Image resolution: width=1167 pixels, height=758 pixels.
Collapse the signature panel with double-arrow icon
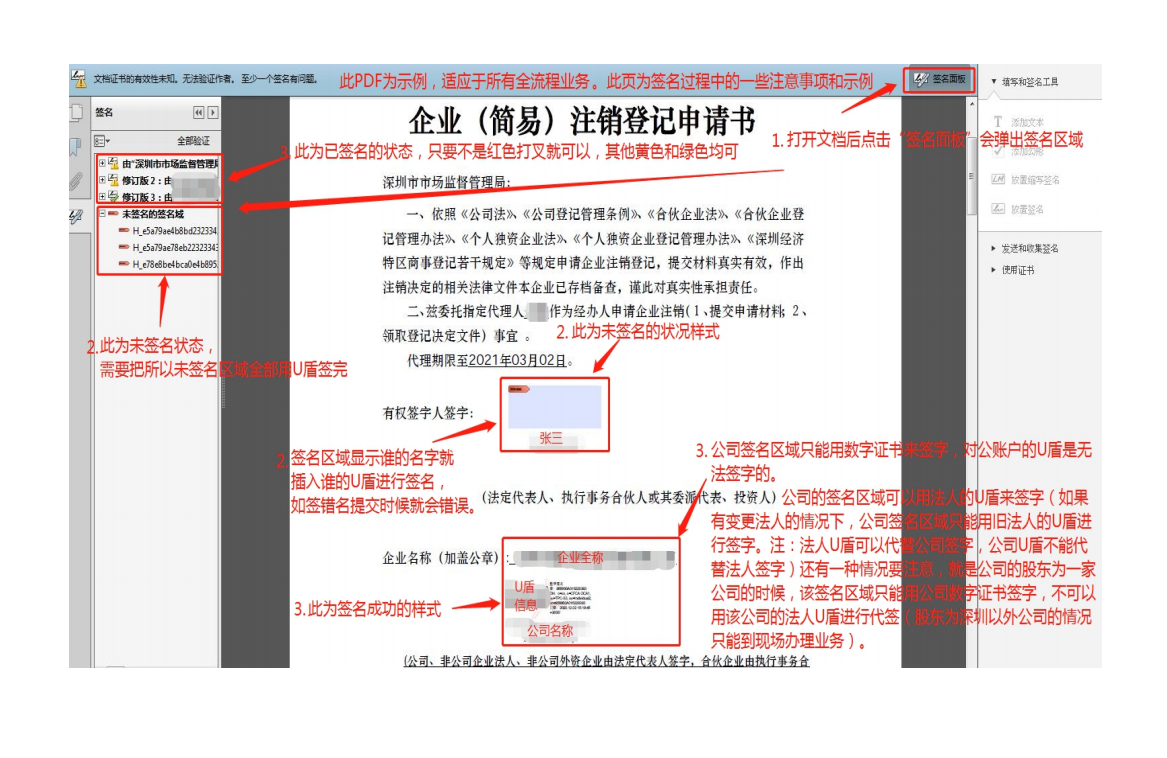[x=198, y=113]
